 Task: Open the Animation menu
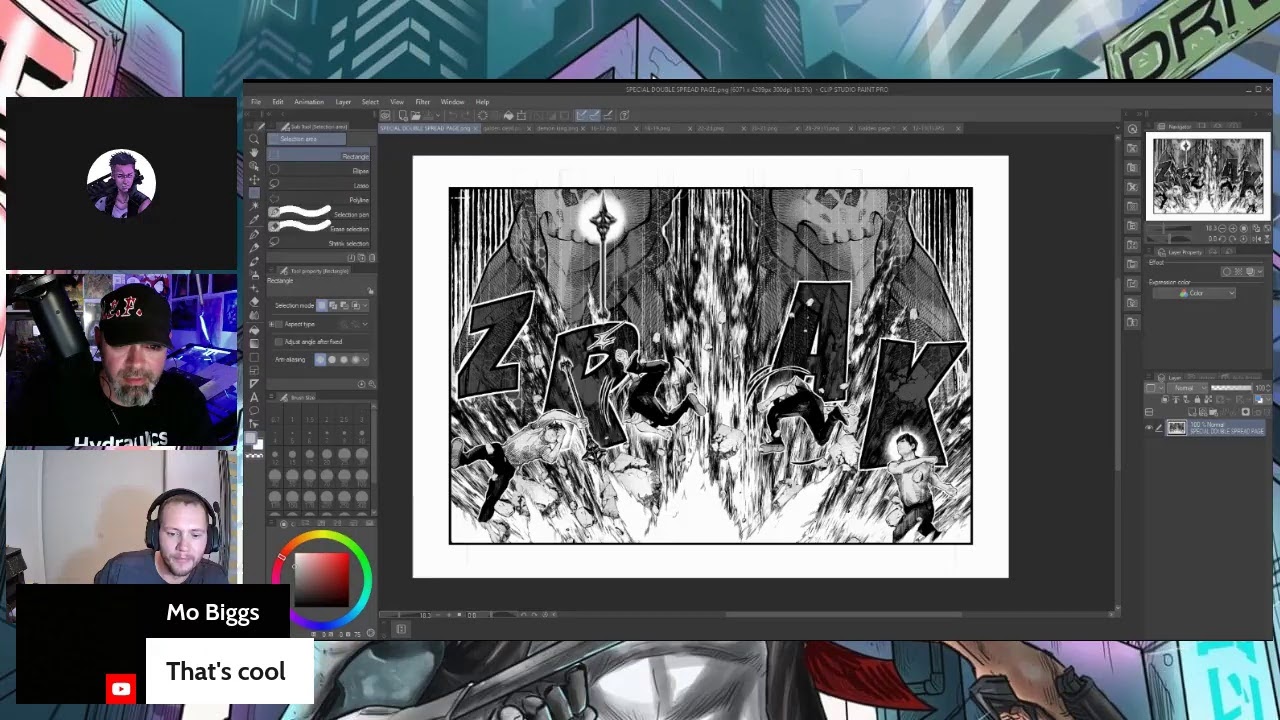[x=308, y=102]
